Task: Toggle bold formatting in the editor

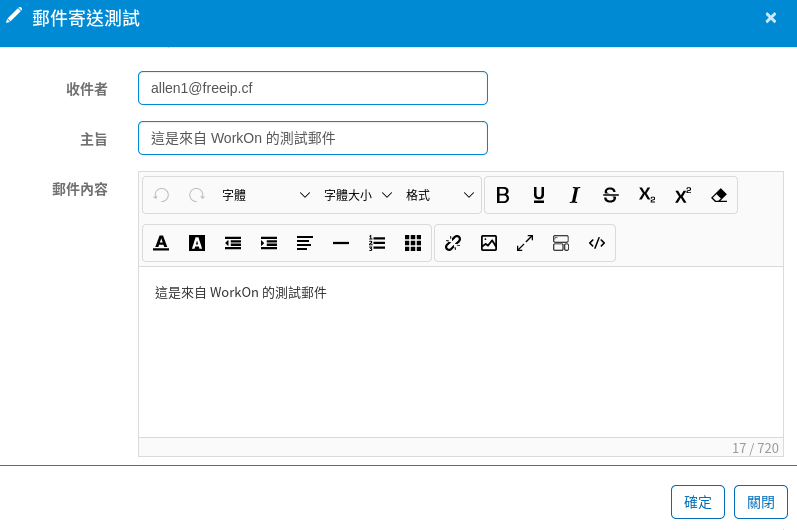Action: coord(503,195)
